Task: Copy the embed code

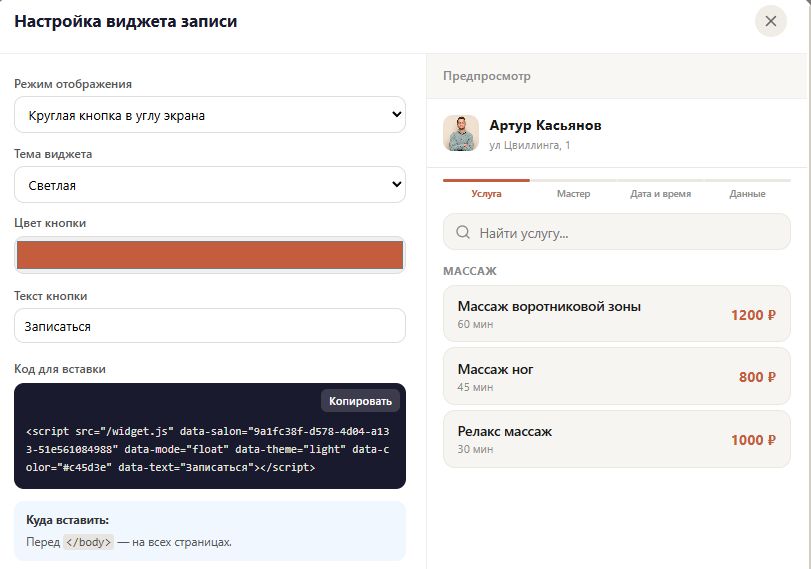Action: (x=361, y=401)
